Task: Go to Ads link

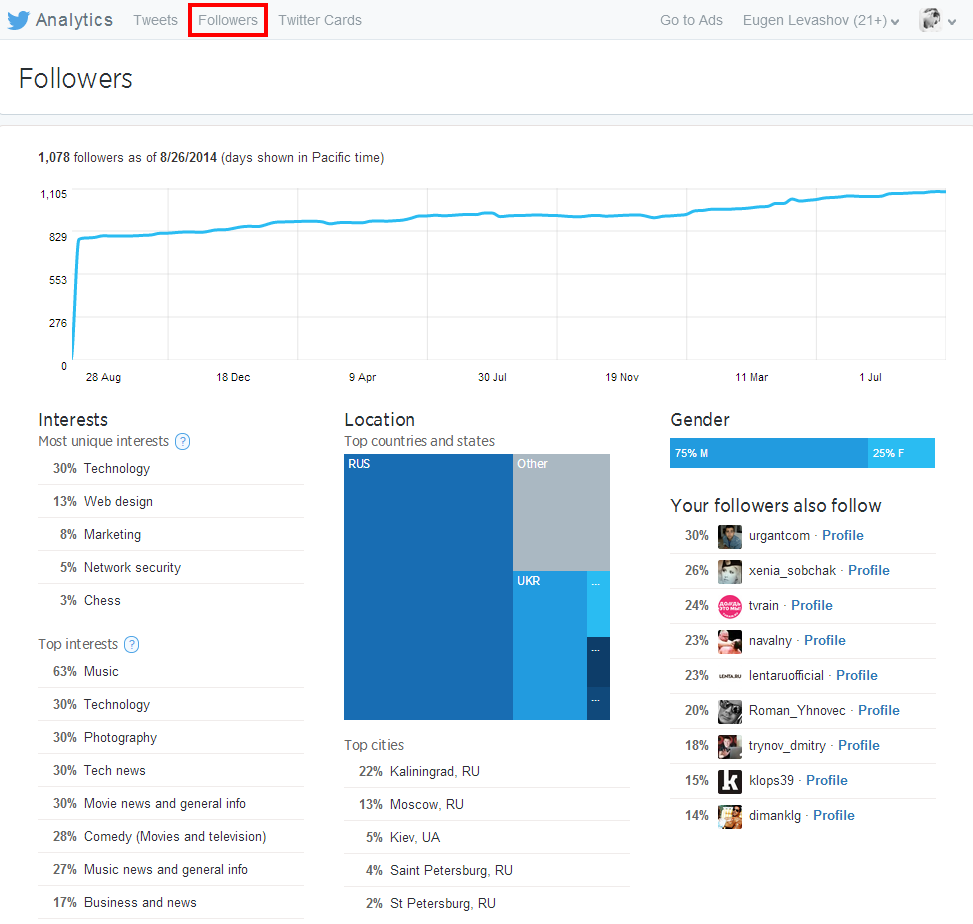Action: point(691,20)
